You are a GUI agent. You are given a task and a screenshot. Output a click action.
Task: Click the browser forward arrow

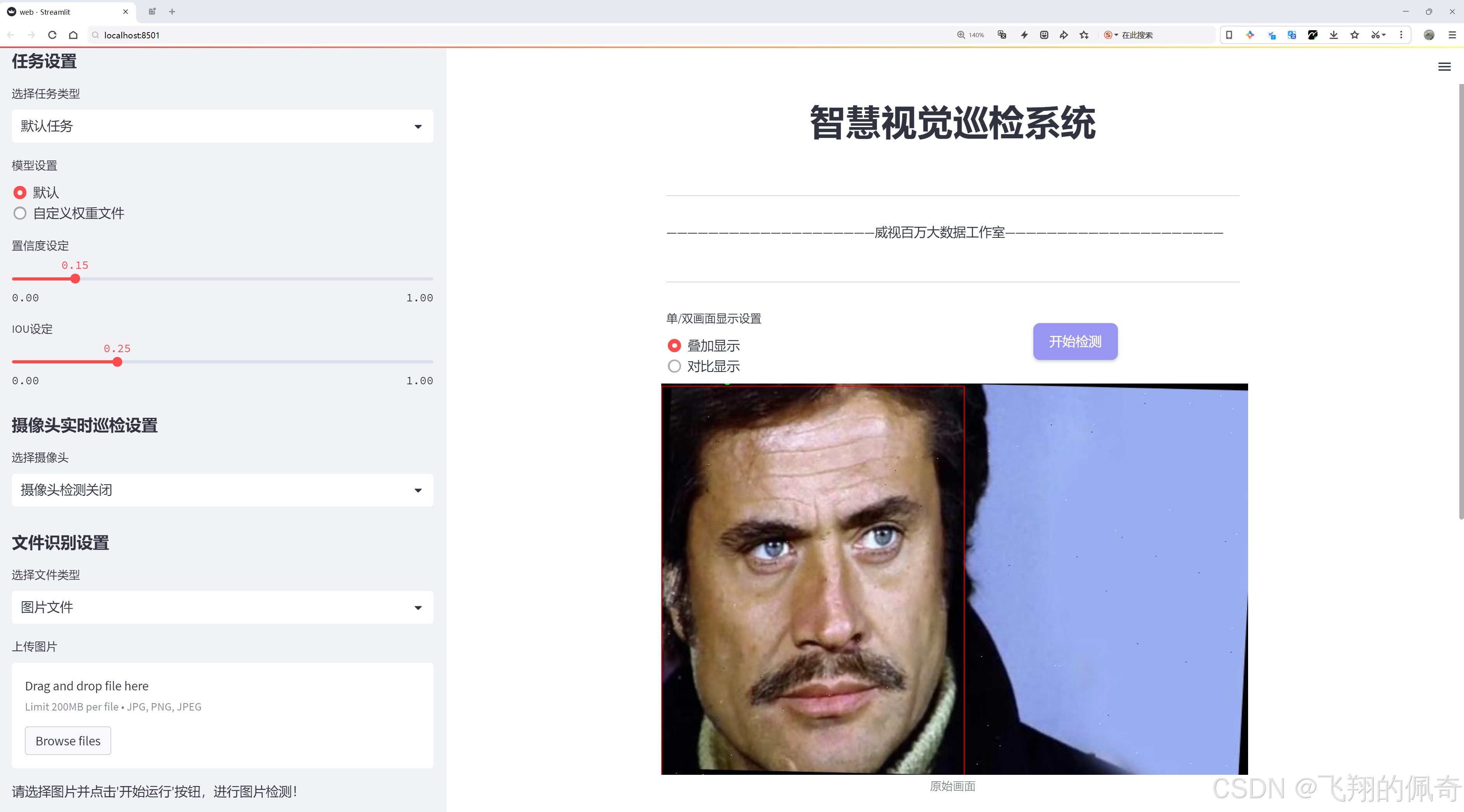point(31,34)
